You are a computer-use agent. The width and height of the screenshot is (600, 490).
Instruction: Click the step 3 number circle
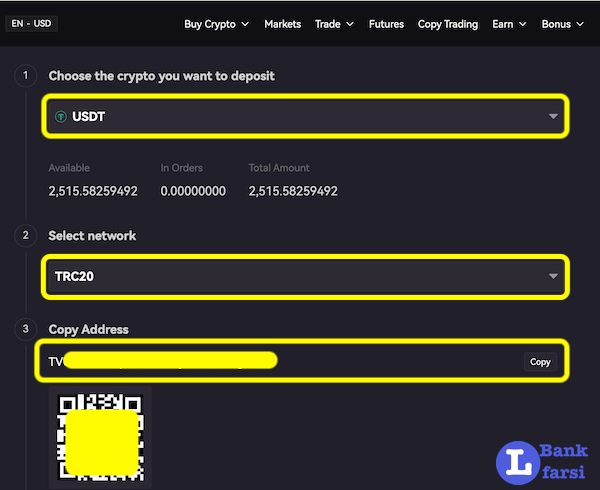(25, 329)
